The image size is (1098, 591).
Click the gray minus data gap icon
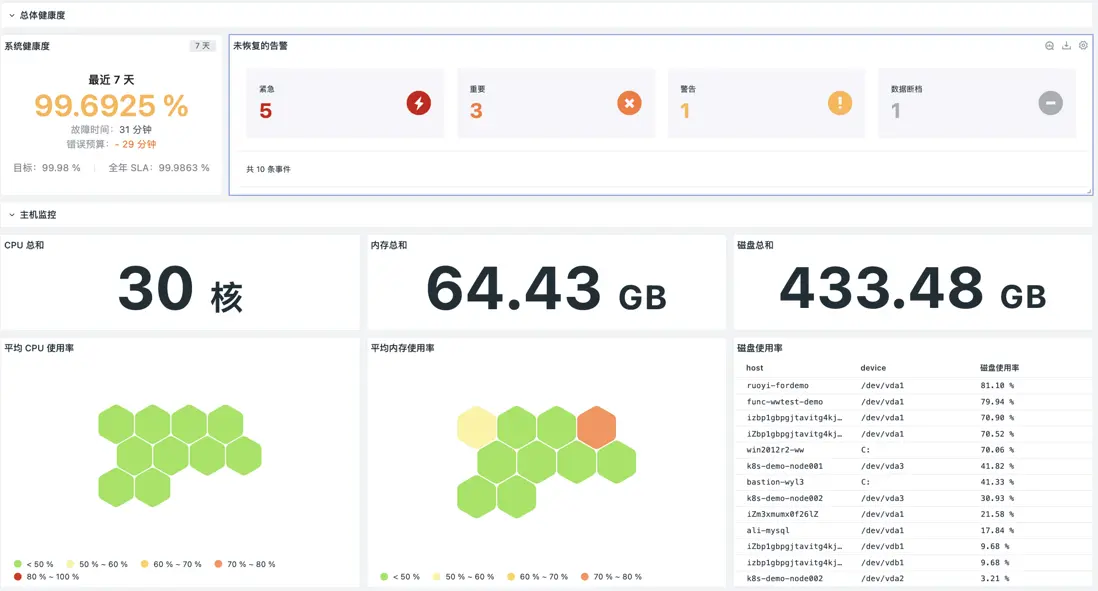(x=1050, y=103)
